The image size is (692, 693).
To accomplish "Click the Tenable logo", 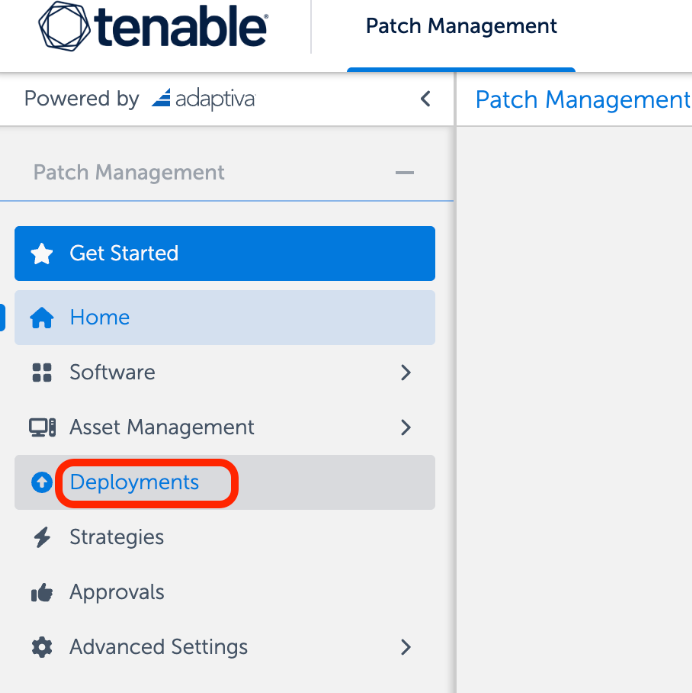I will 153,27.
